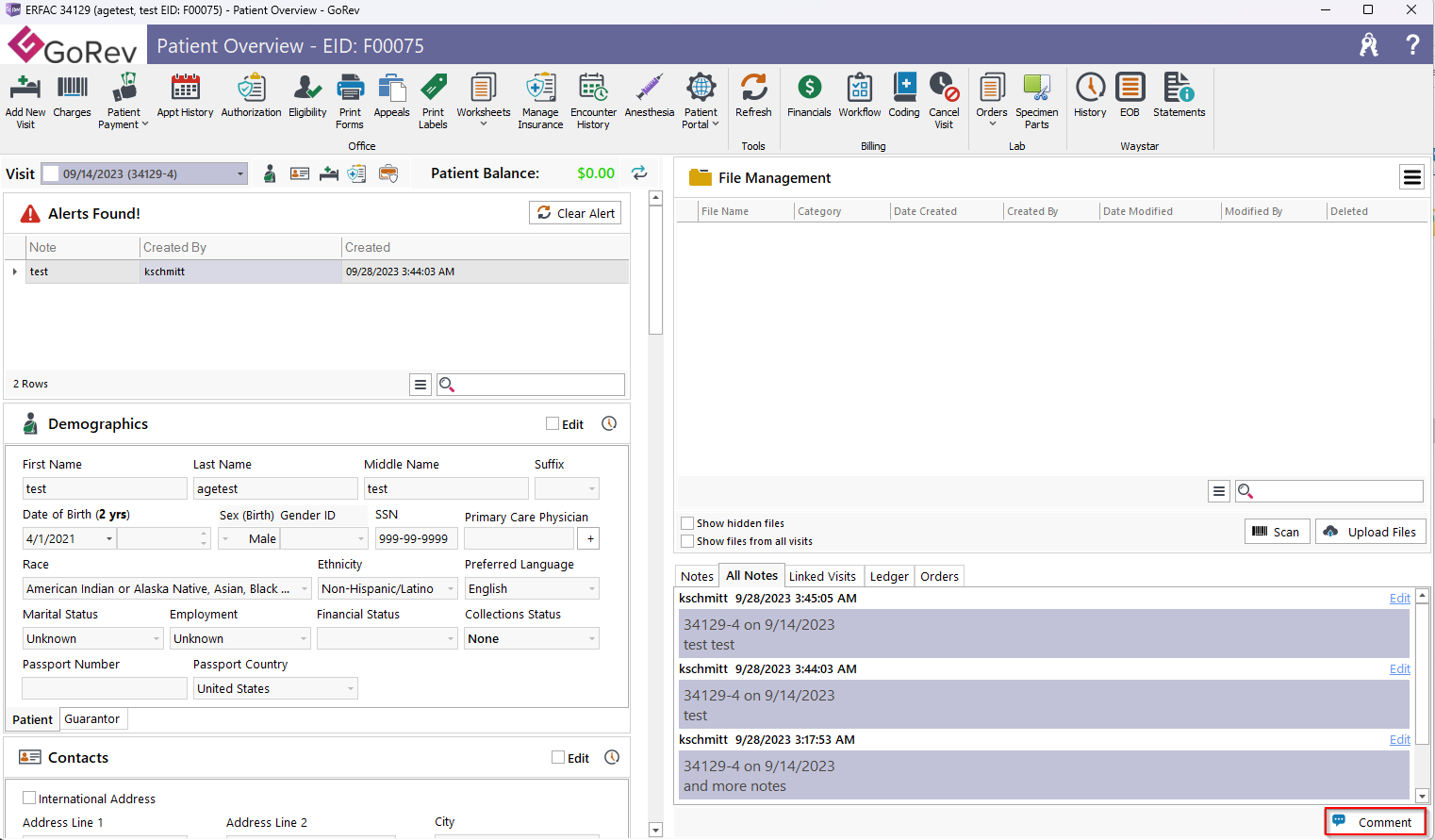Viewport: 1435px width, 840px height.
Task: Click the Refresh tool
Action: pos(753,95)
